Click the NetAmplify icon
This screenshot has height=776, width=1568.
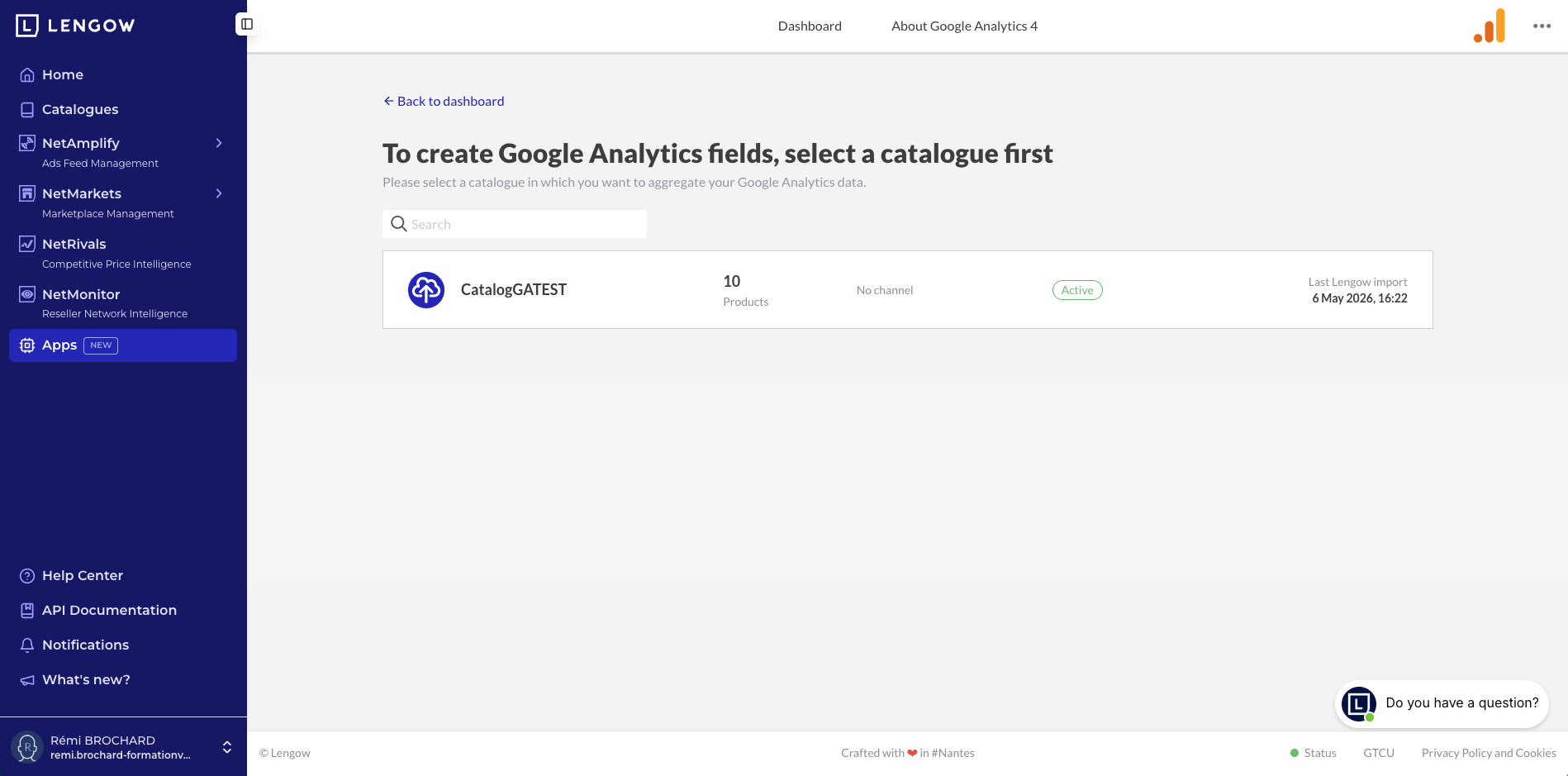(27, 143)
